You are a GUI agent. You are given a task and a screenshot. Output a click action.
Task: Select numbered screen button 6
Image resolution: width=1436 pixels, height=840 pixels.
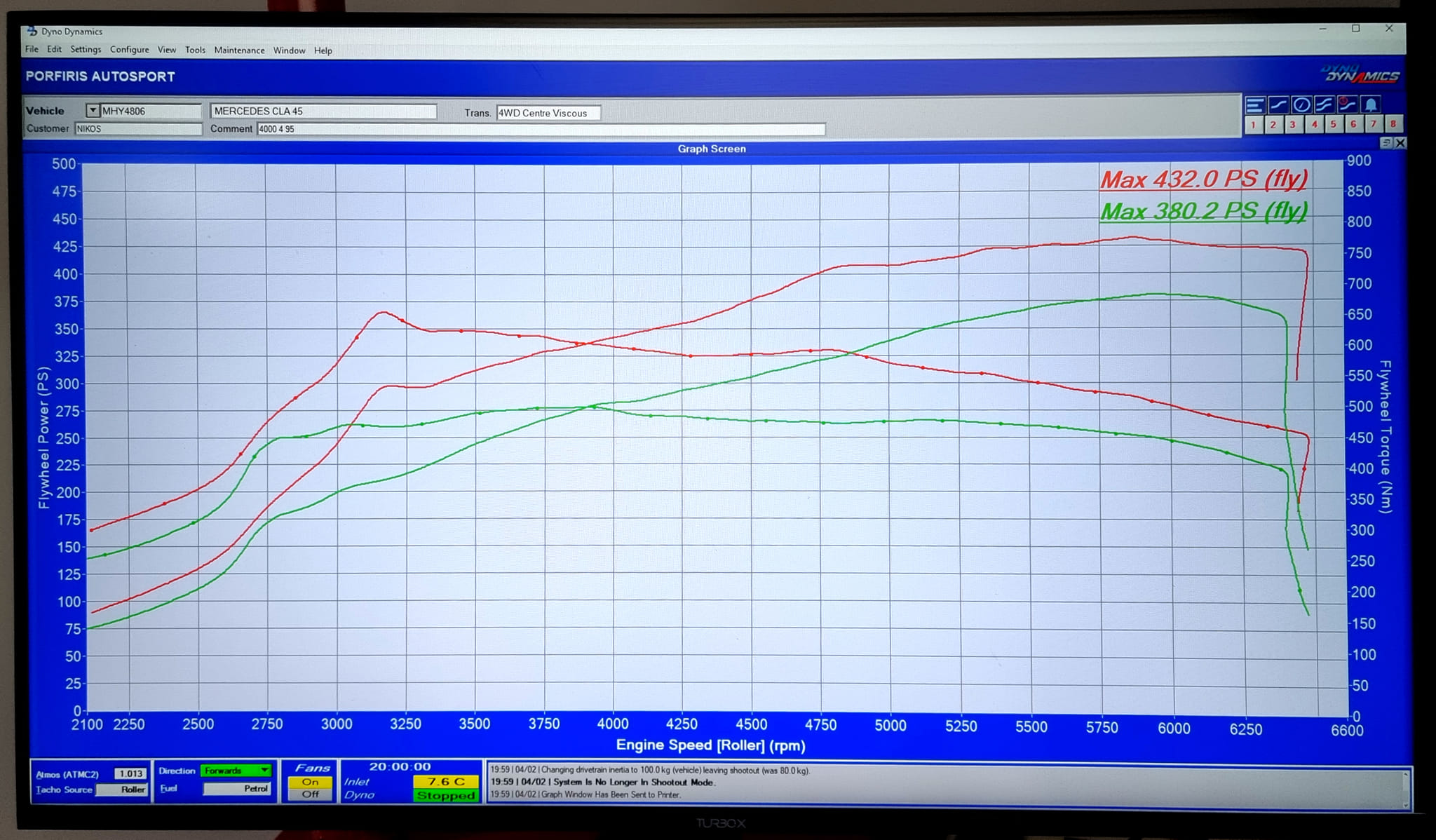(1353, 125)
